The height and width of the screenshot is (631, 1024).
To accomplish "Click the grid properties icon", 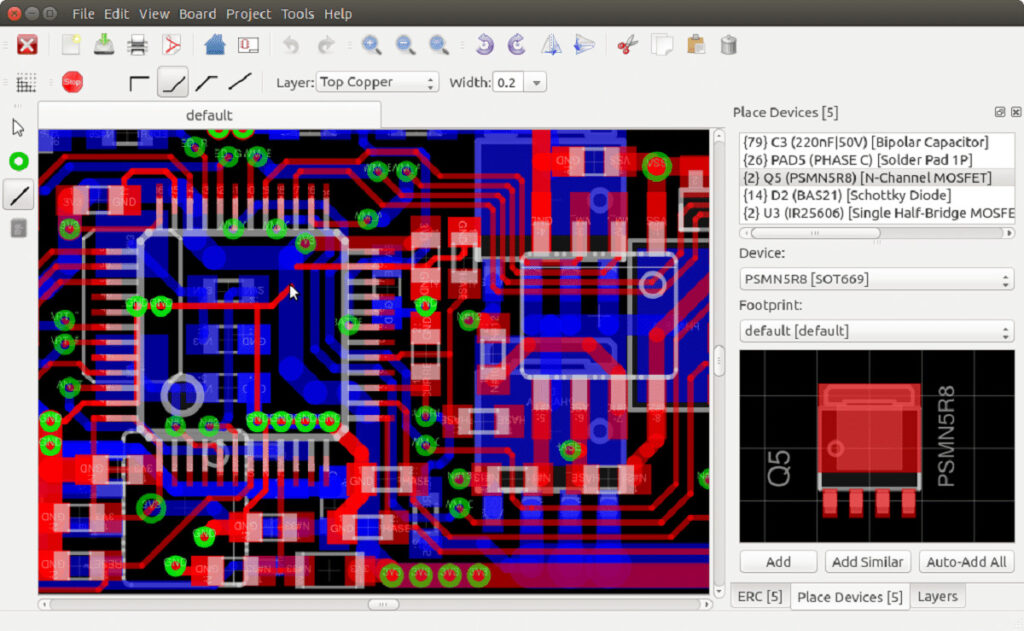I will 27,82.
